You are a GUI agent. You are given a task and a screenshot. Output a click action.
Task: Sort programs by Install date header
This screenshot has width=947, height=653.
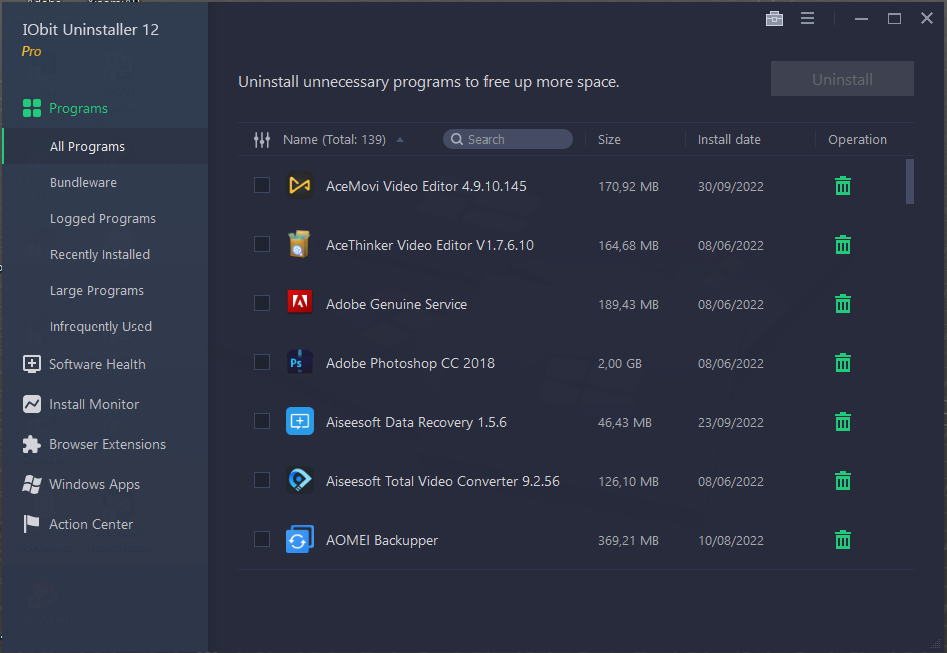(729, 140)
